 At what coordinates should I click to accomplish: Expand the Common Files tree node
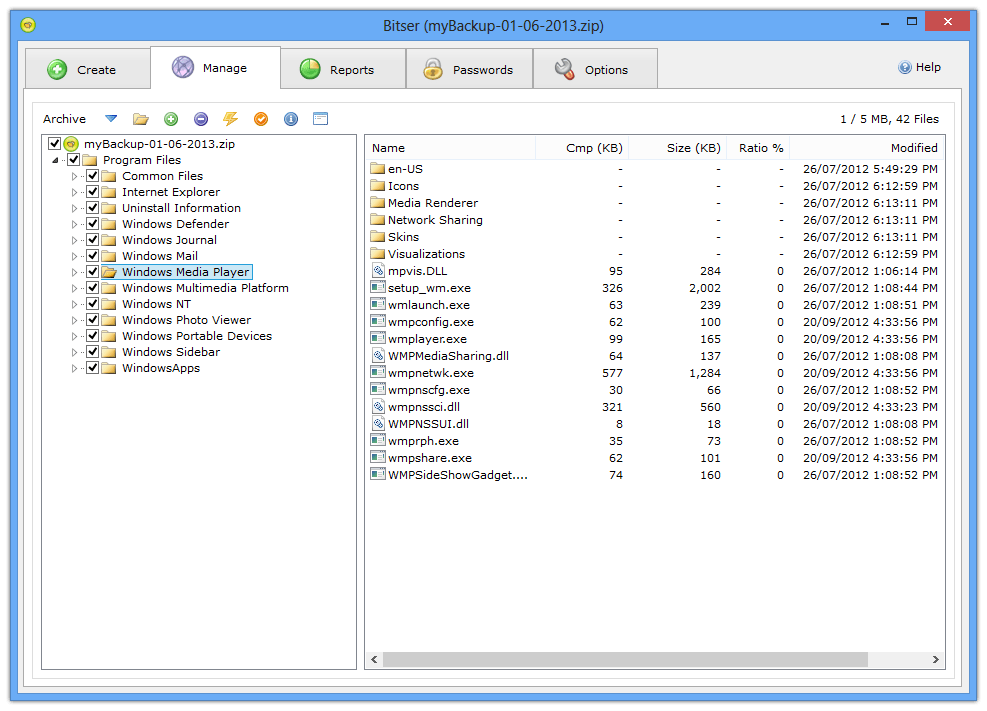pyautogui.click(x=74, y=176)
